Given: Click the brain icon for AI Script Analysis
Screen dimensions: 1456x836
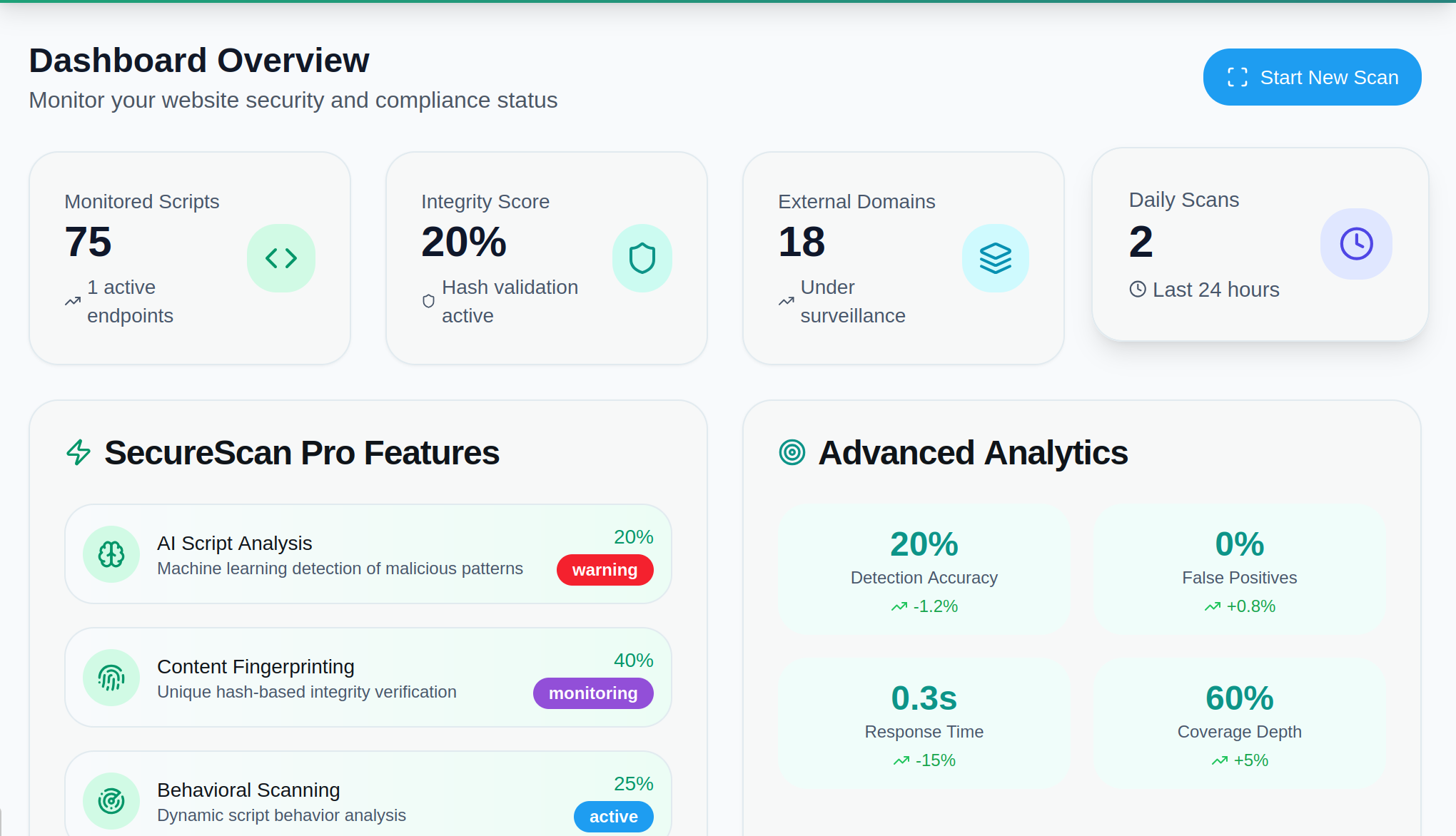Looking at the screenshot, I should (x=111, y=554).
